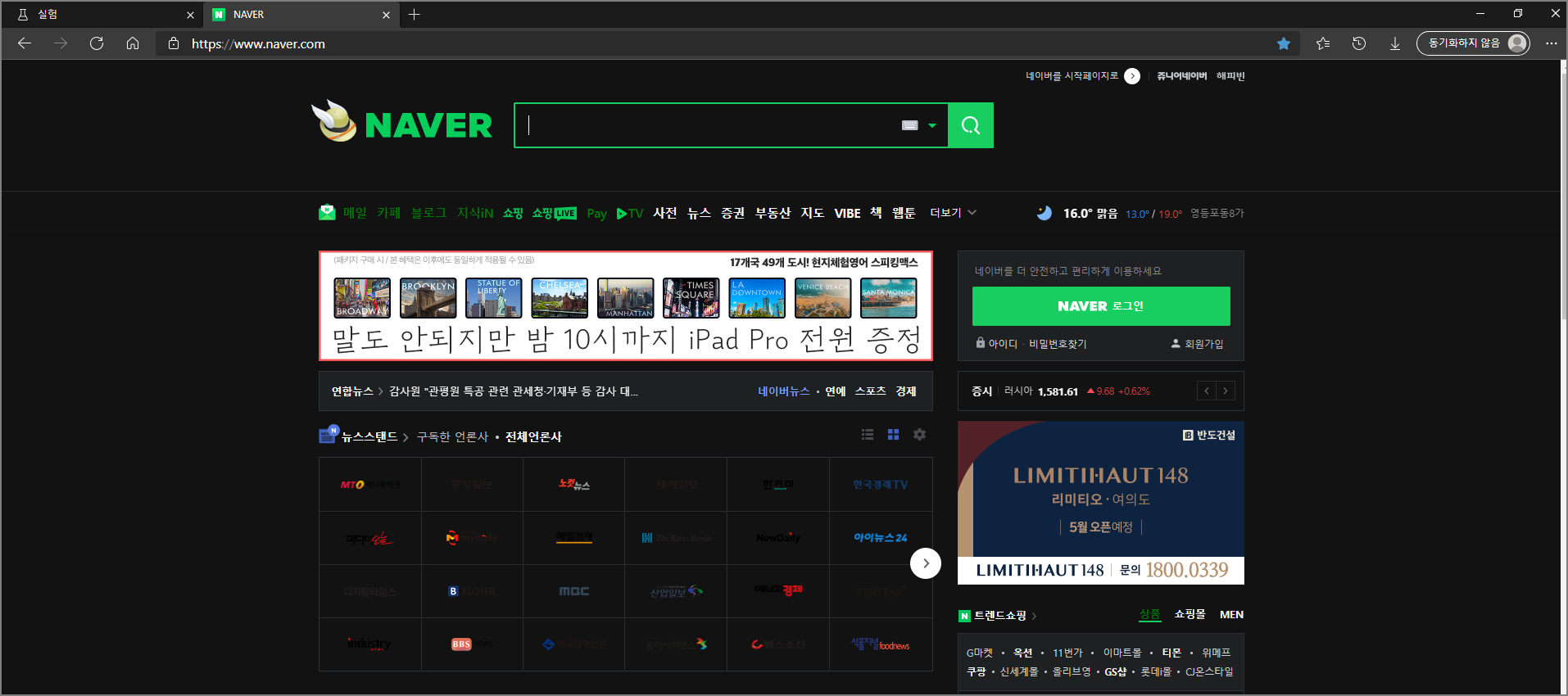The image size is (1568, 696).
Task: Open 트렌드쇼핑 heading
Action: click(1000, 615)
